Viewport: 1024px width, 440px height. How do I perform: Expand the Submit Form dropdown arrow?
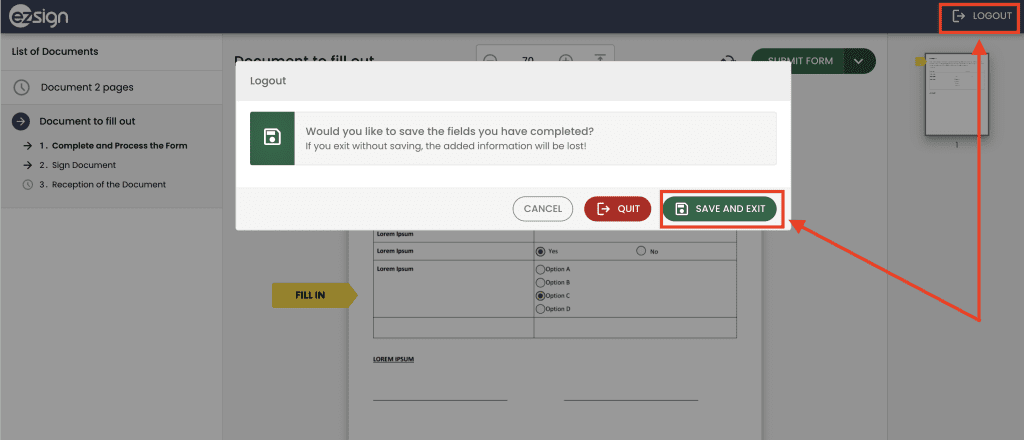point(858,61)
